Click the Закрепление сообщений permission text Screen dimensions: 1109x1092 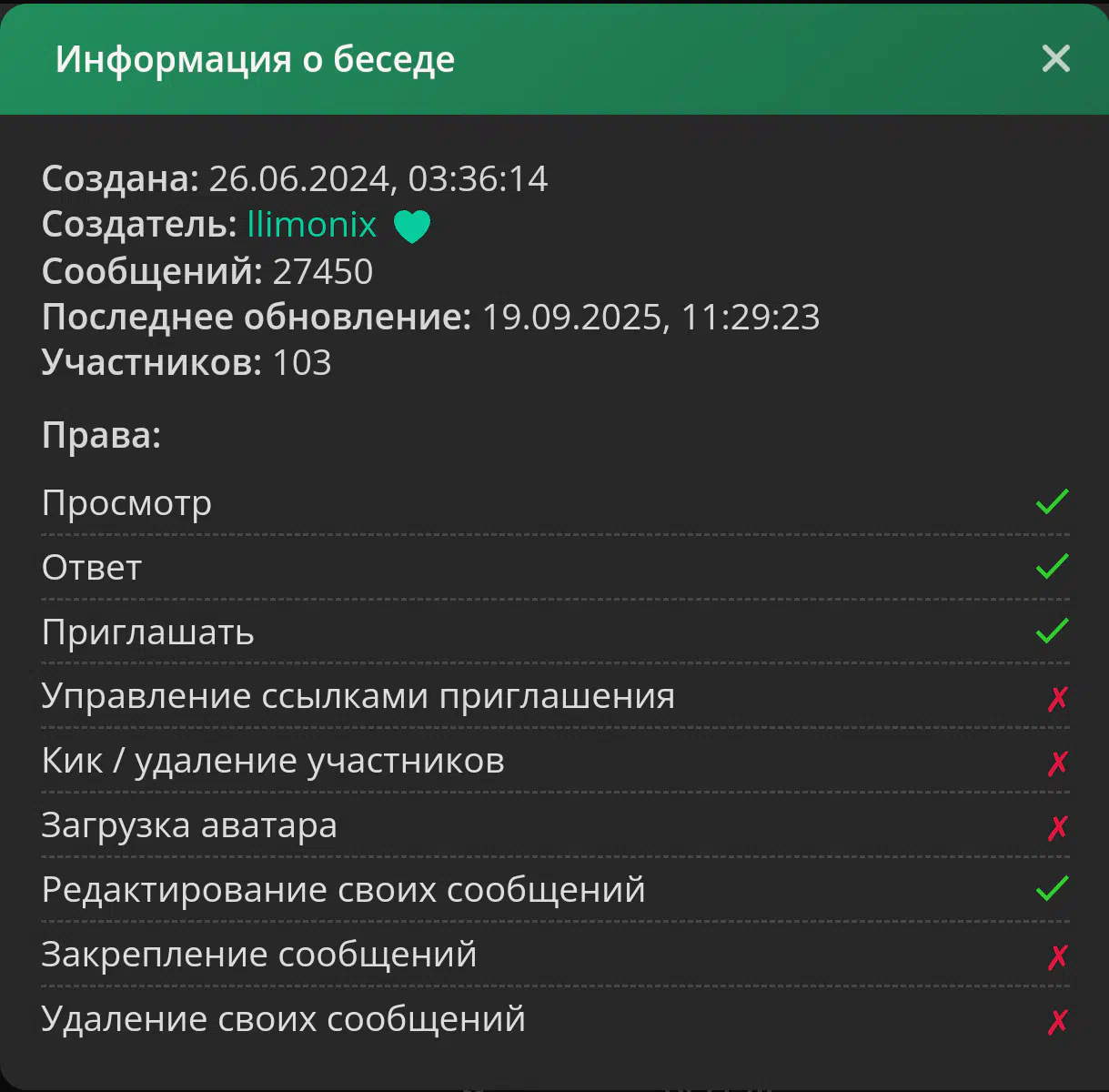tap(259, 955)
